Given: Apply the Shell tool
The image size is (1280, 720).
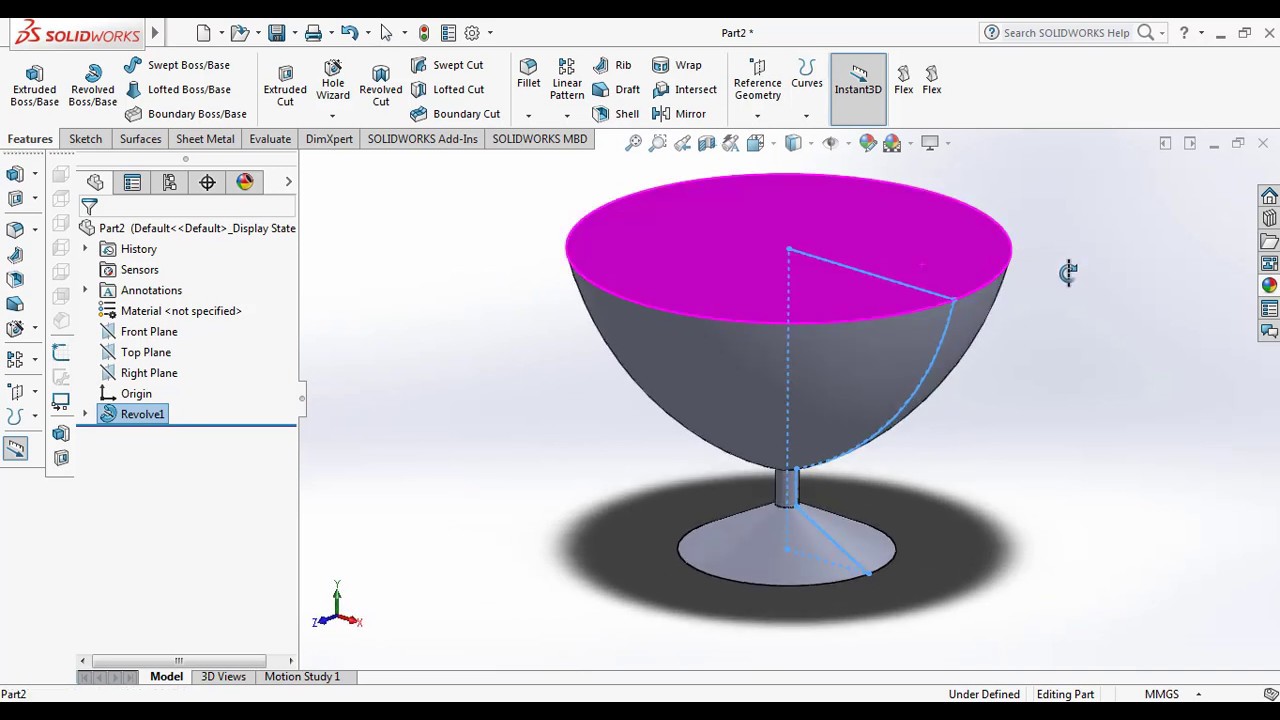Looking at the screenshot, I should click(x=616, y=114).
